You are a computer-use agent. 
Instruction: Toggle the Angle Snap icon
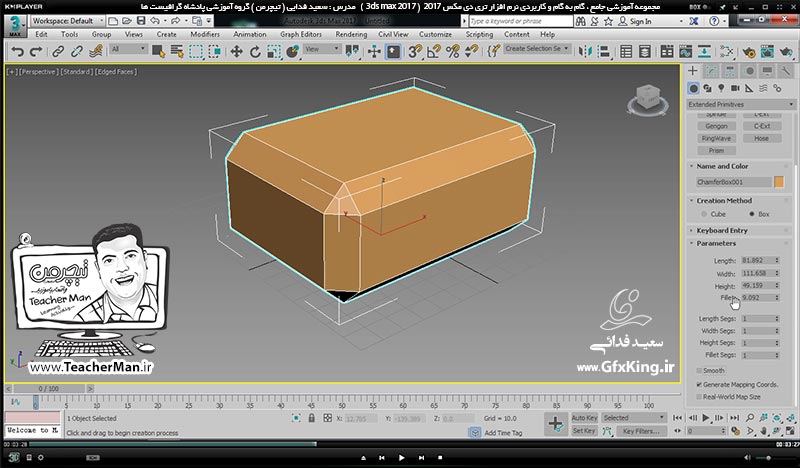tap(434, 52)
